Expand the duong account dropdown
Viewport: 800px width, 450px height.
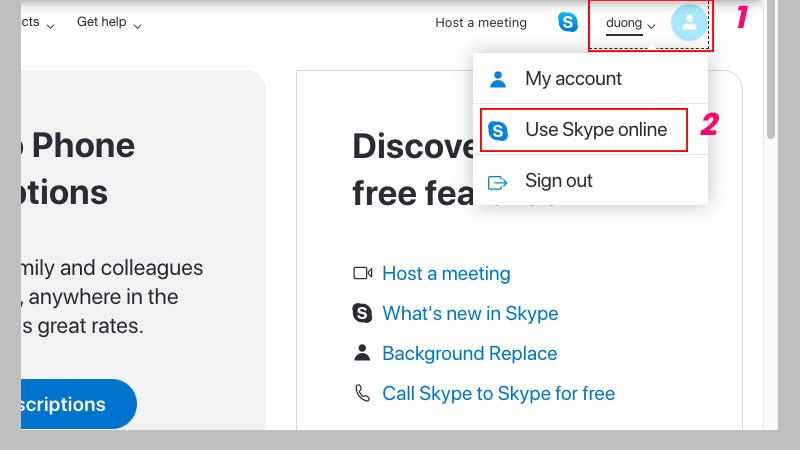click(630, 23)
